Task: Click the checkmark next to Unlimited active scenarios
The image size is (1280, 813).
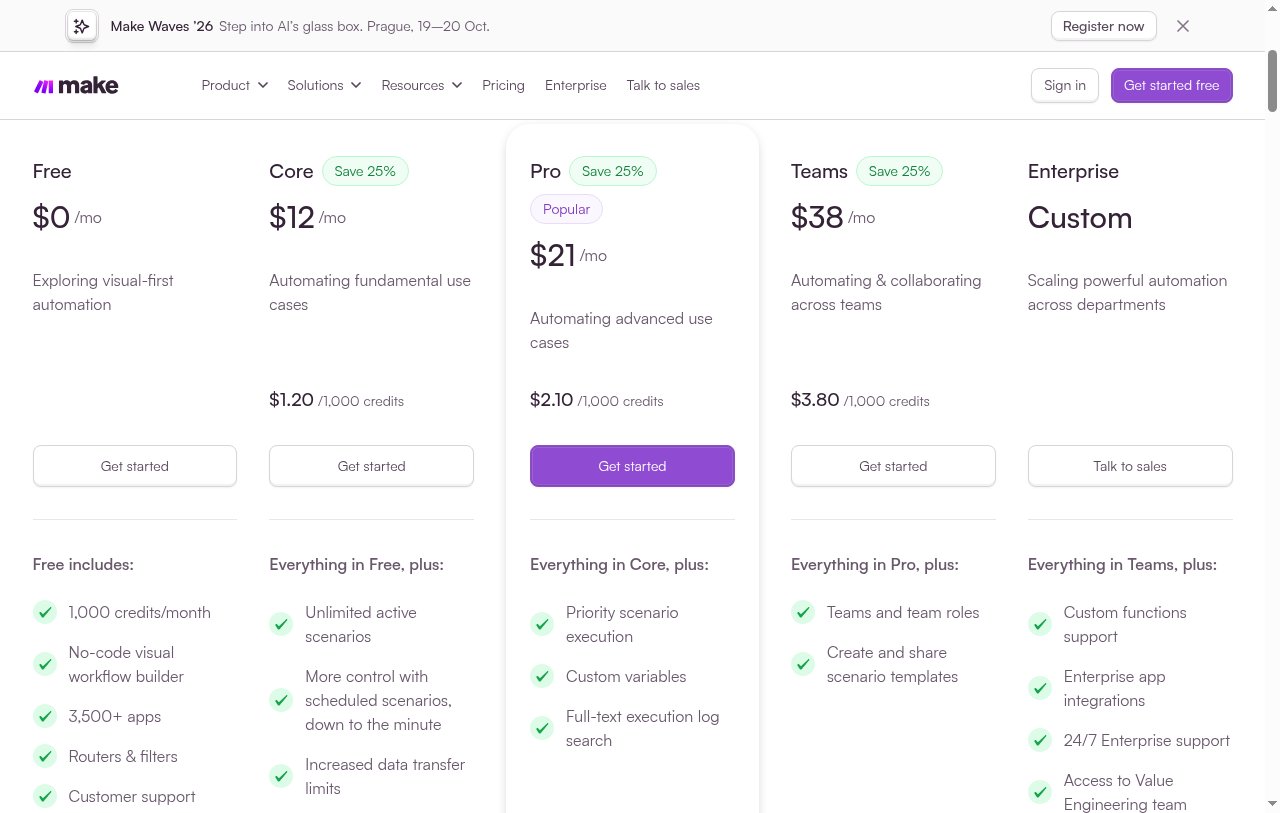Action: point(281,624)
